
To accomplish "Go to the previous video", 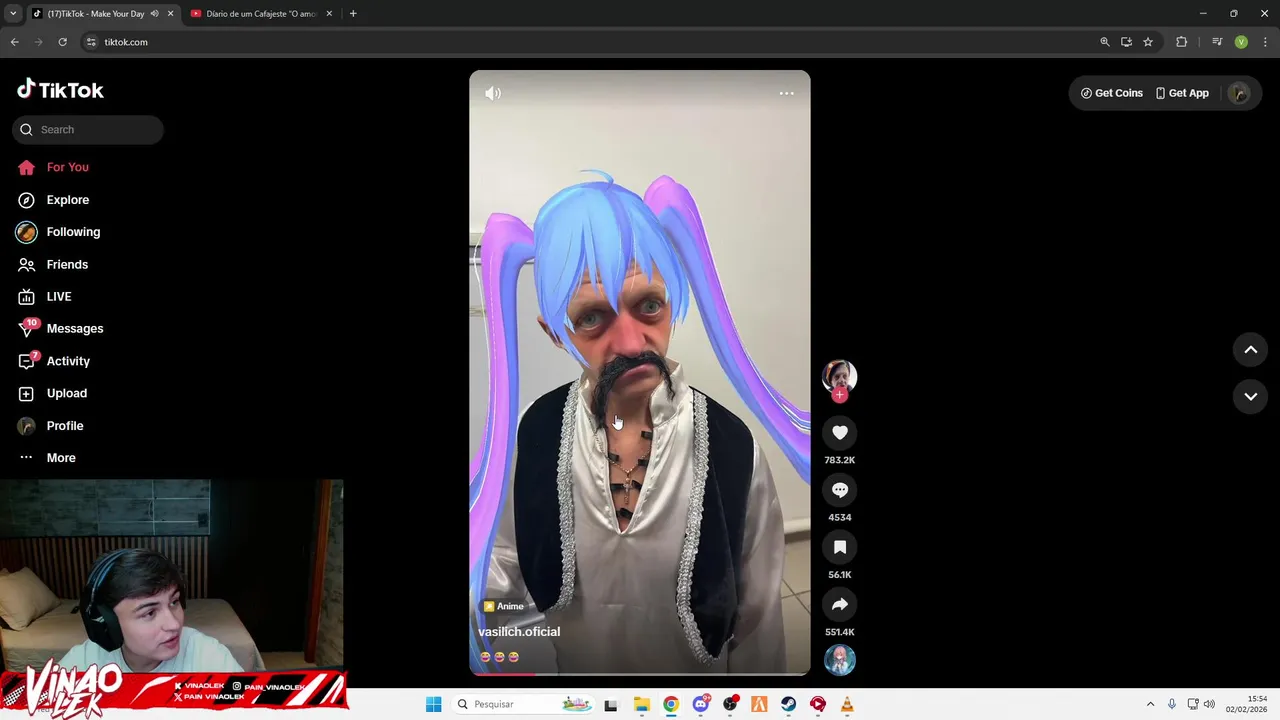I will [1250, 349].
